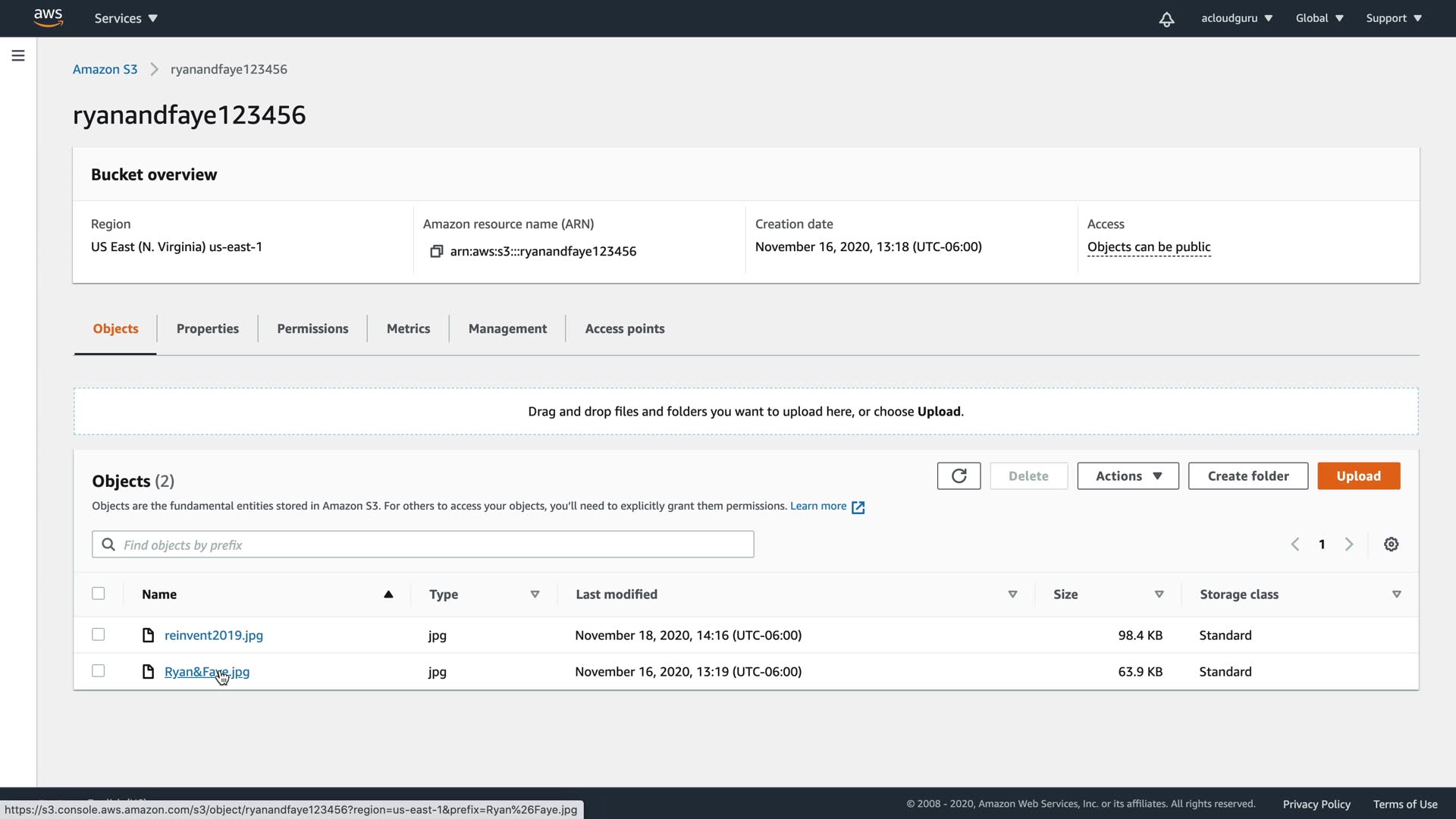This screenshot has width=1456, height=819.
Task: Select all objects with header checkbox
Action: 99,594
